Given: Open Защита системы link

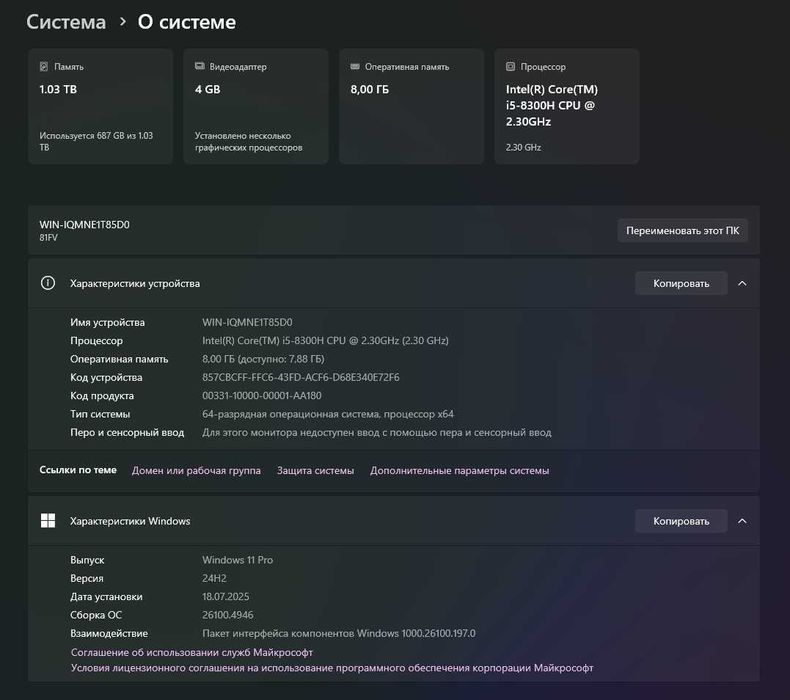Looking at the screenshot, I should pyautogui.click(x=315, y=470).
